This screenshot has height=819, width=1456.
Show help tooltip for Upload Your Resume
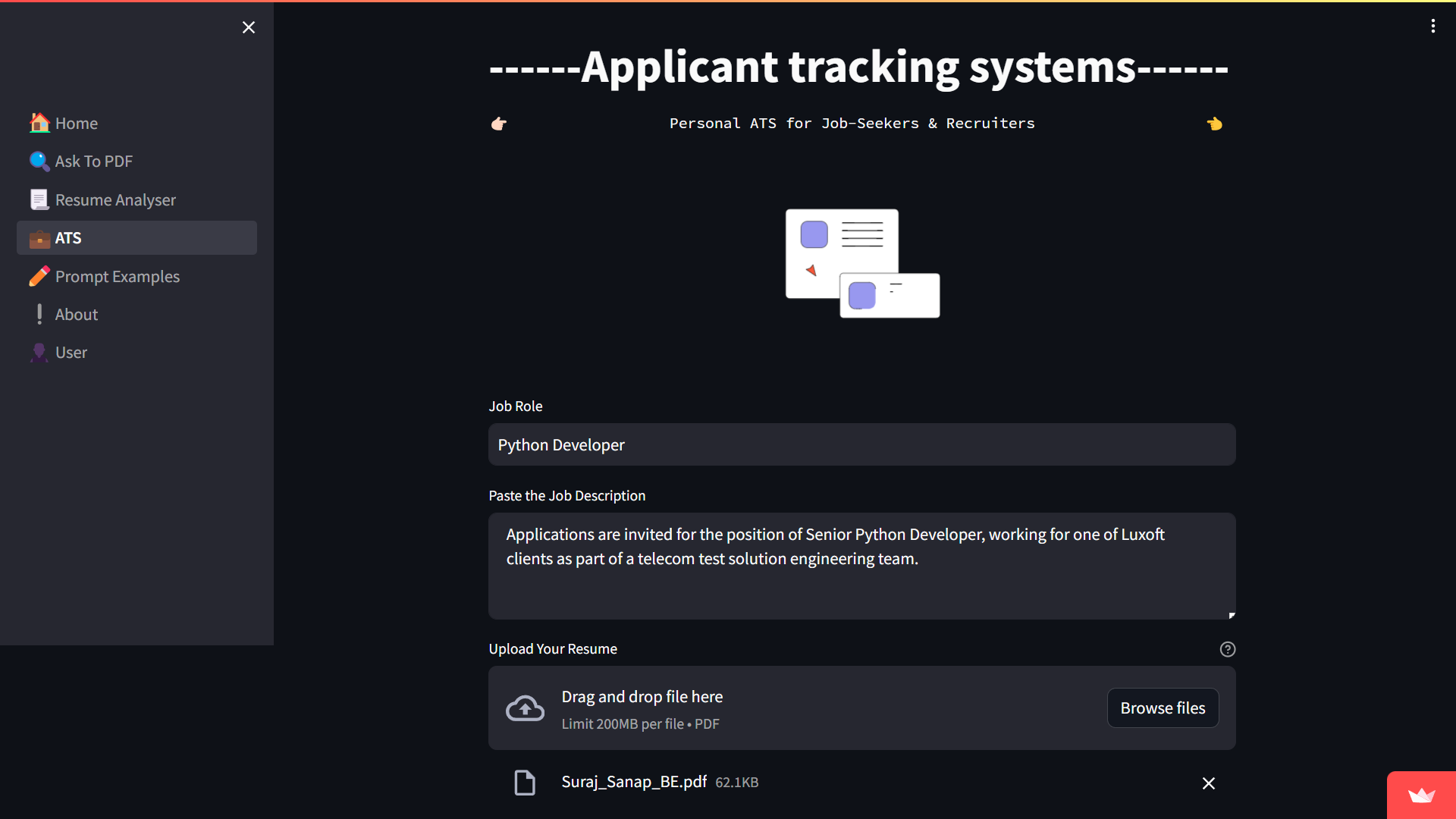pos(1227,649)
